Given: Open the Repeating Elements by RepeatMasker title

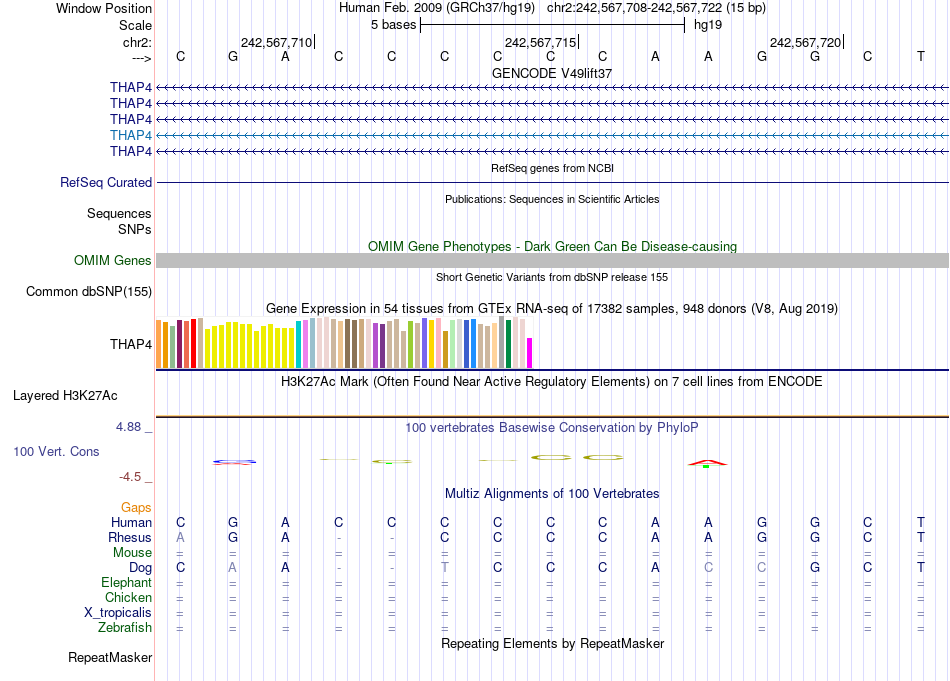Looking at the screenshot, I should pyautogui.click(x=552, y=643).
